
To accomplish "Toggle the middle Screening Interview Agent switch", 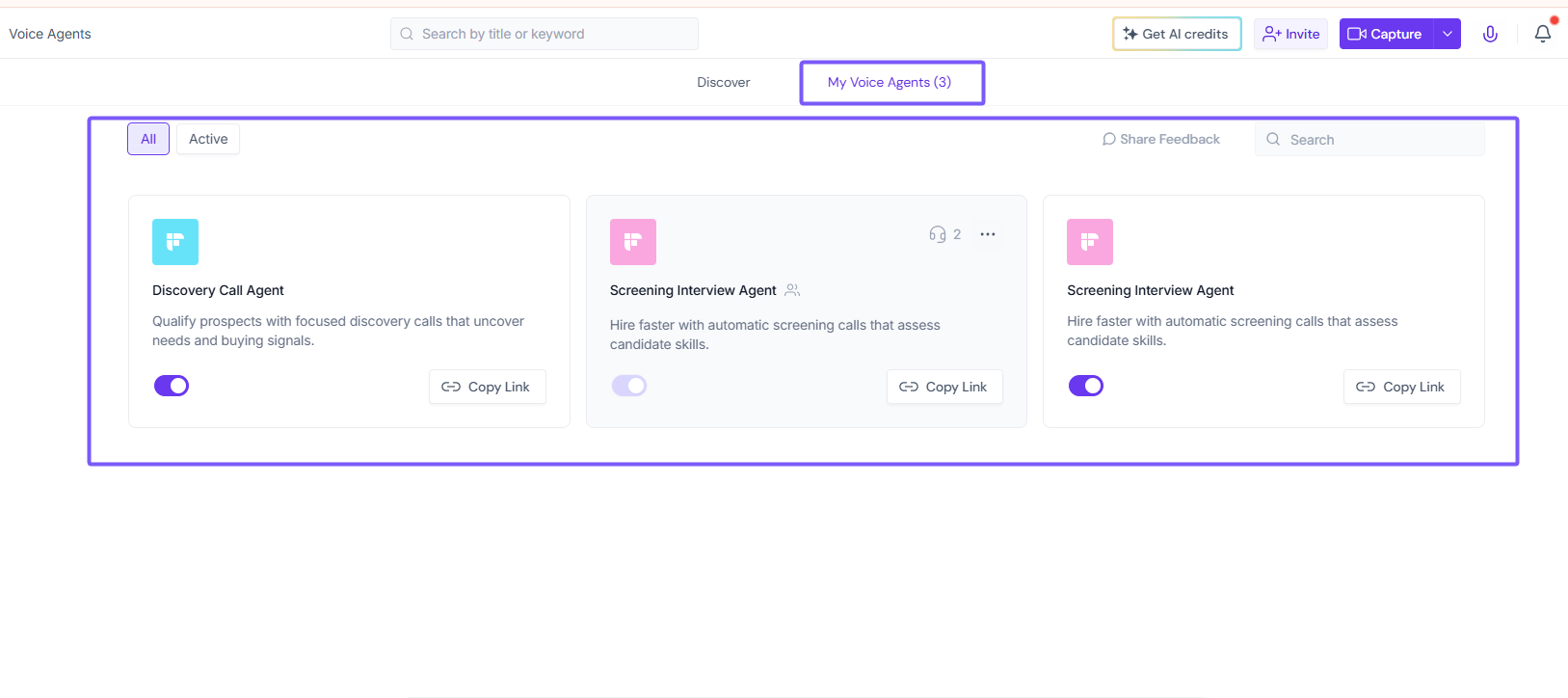I will click(629, 386).
